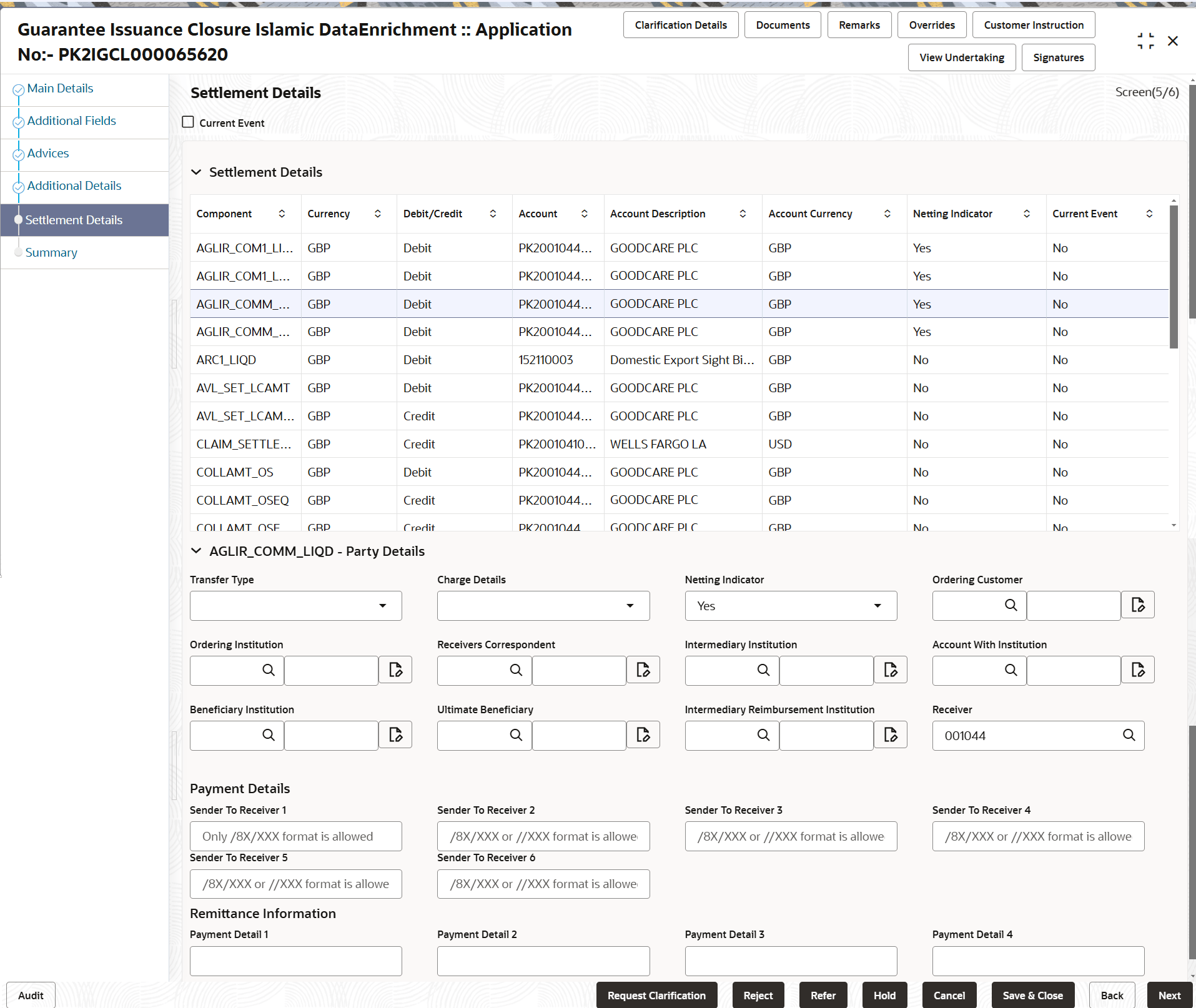Click inside the Payment Detail 1 field
Image resolution: width=1196 pixels, height=1008 pixels.
click(x=295, y=961)
